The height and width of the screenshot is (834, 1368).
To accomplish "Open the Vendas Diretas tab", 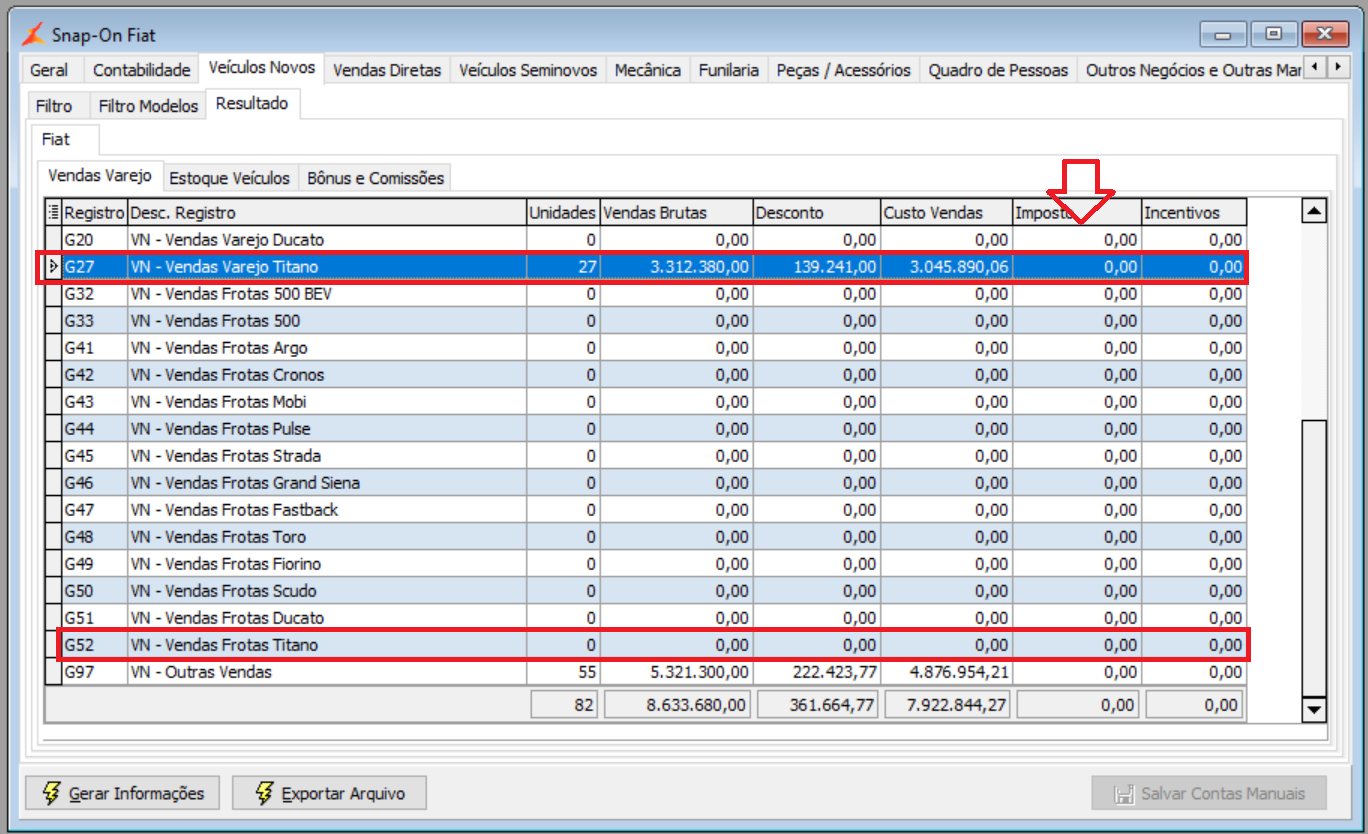I will point(387,70).
